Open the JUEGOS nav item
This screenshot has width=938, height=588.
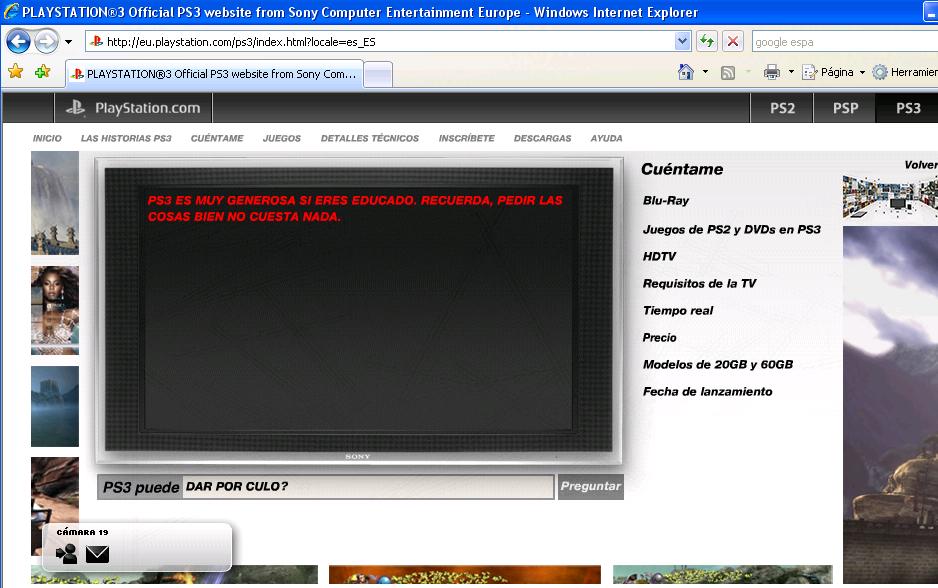click(x=282, y=138)
